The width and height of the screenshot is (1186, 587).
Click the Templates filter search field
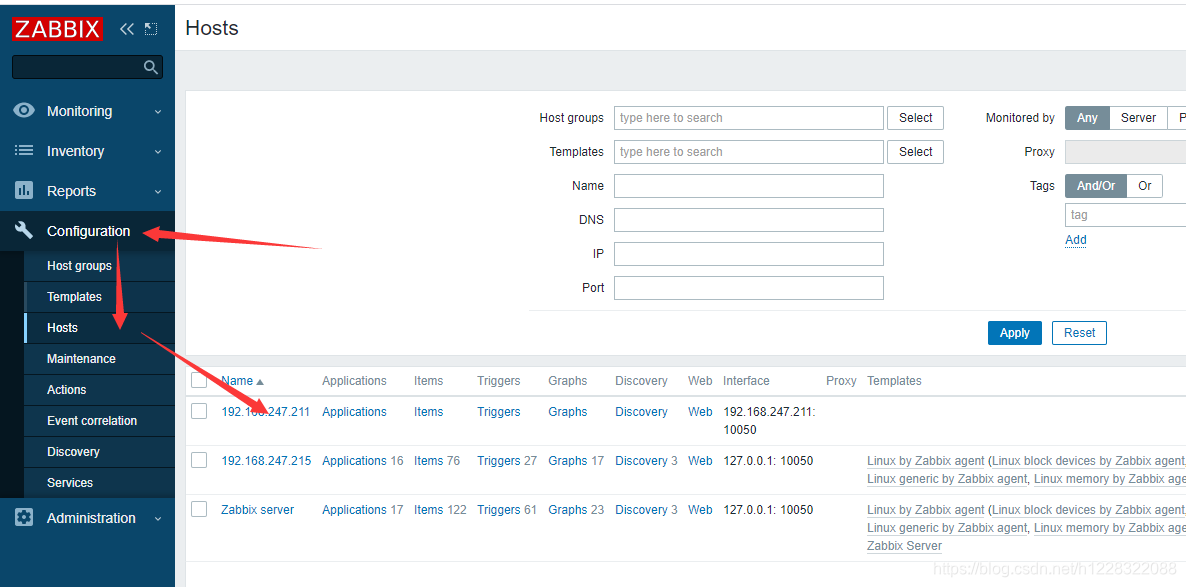click(x=749, y=151)
